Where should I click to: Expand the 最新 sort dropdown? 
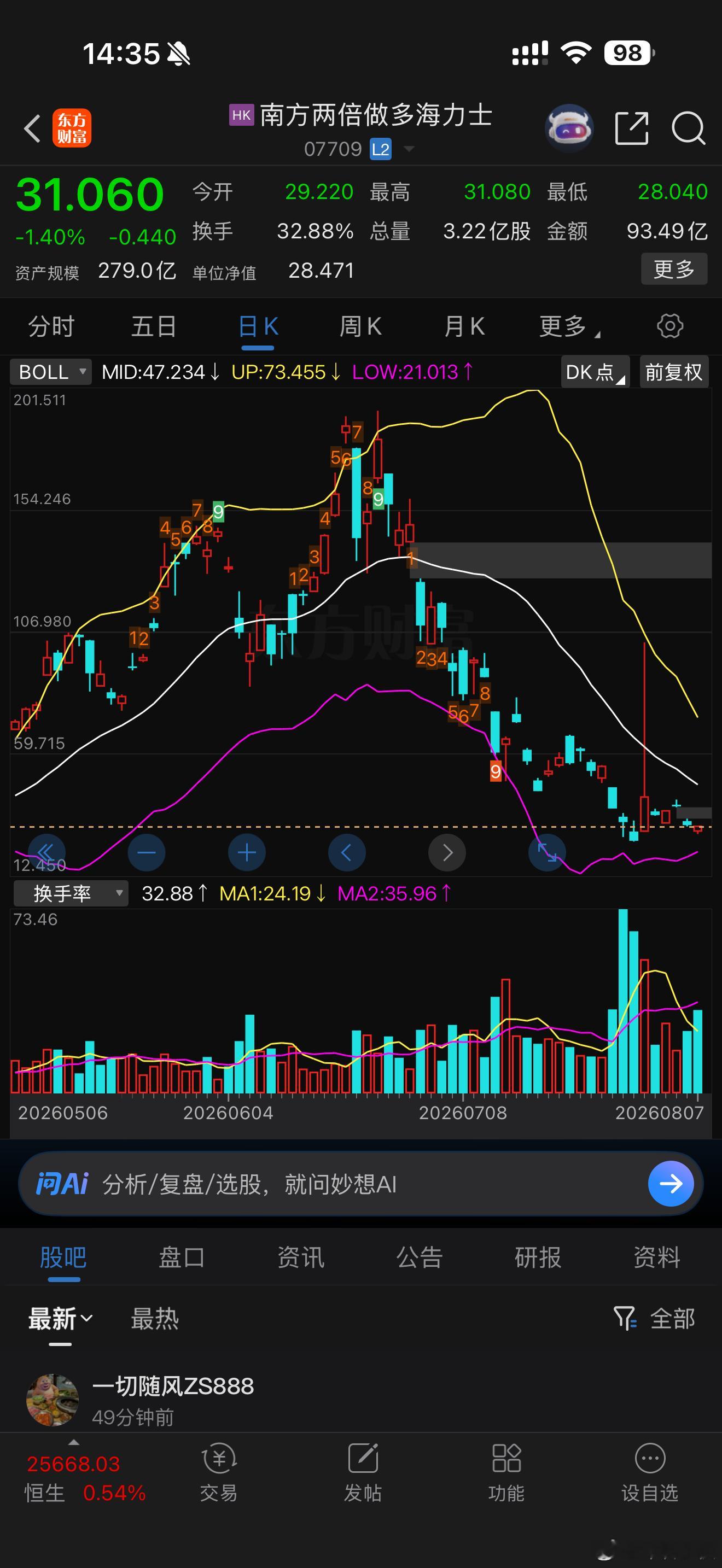pos(60,1319)
